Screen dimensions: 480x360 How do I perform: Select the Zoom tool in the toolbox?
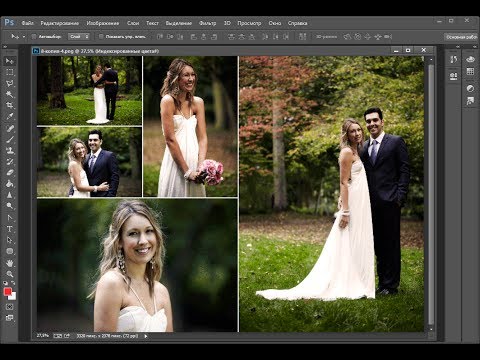[10, 274]
